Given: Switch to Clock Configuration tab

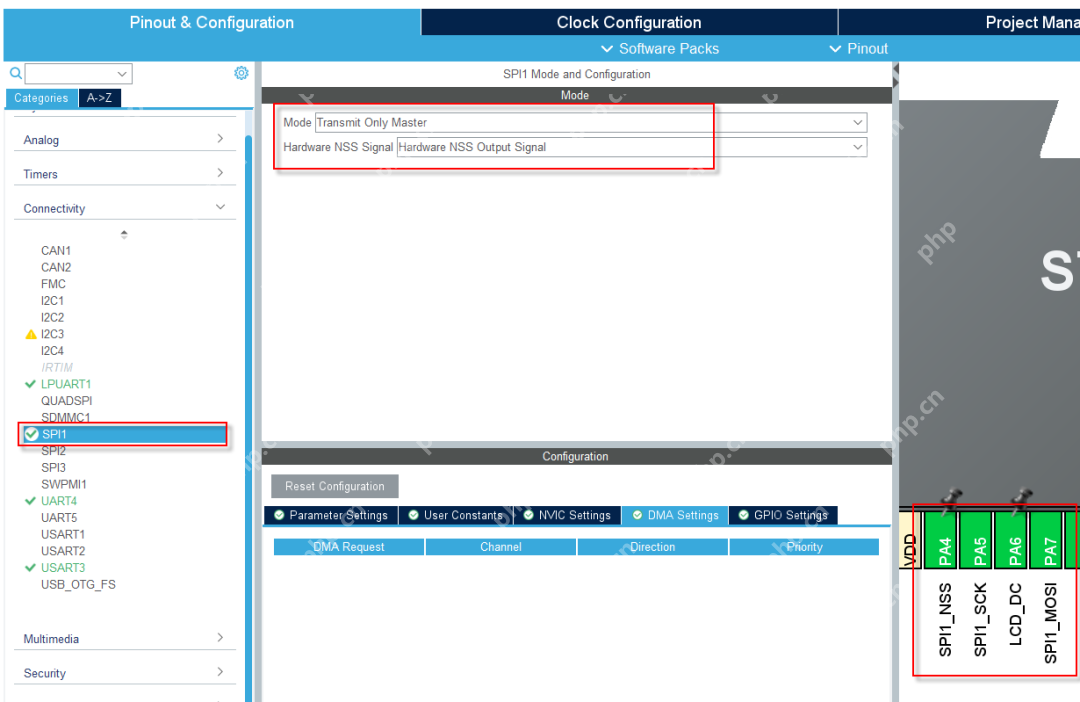Looking at the screenshot, I should [629, 22].
